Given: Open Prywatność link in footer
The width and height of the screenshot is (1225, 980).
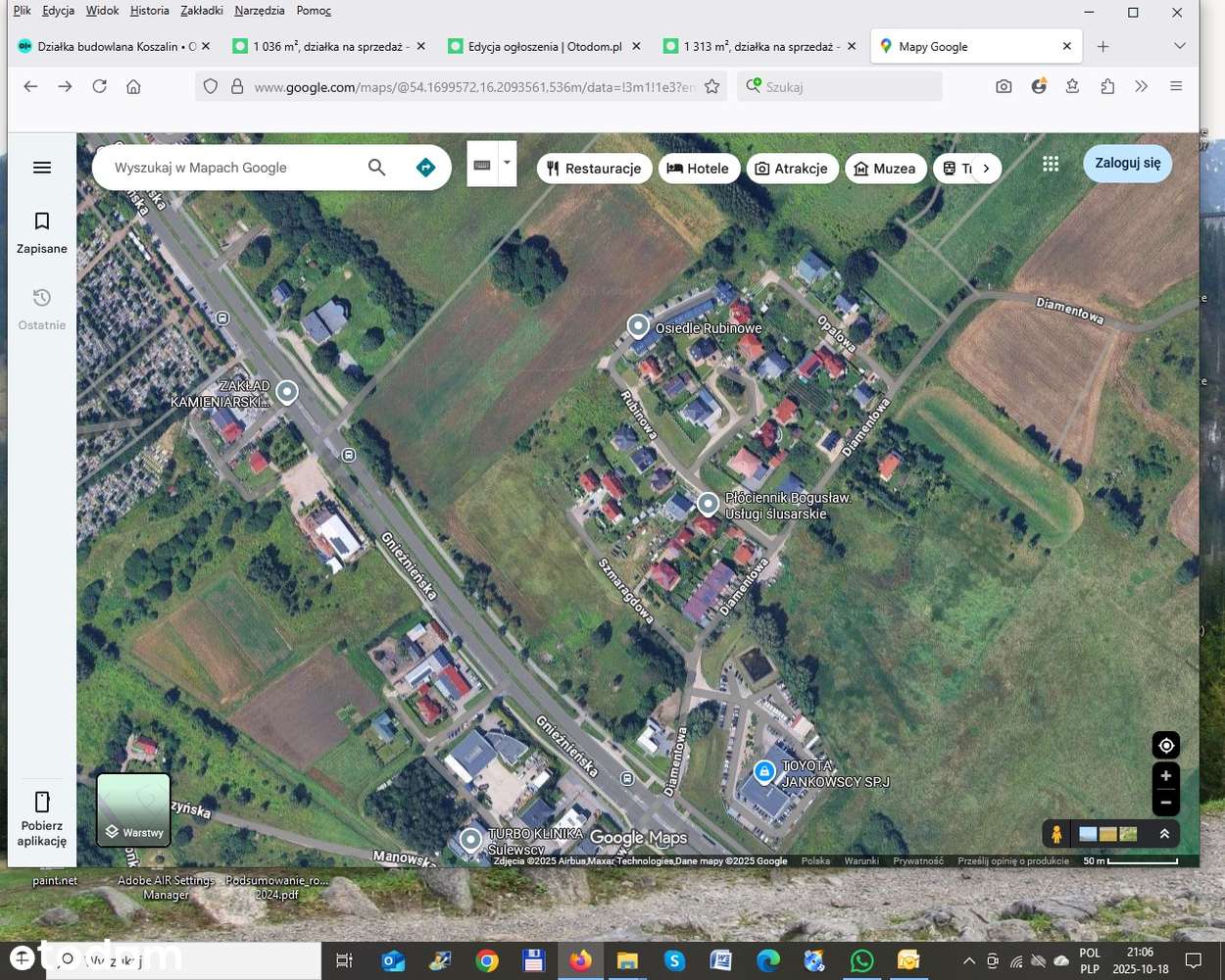Looking at the screenshot, I should click(918, 860).
